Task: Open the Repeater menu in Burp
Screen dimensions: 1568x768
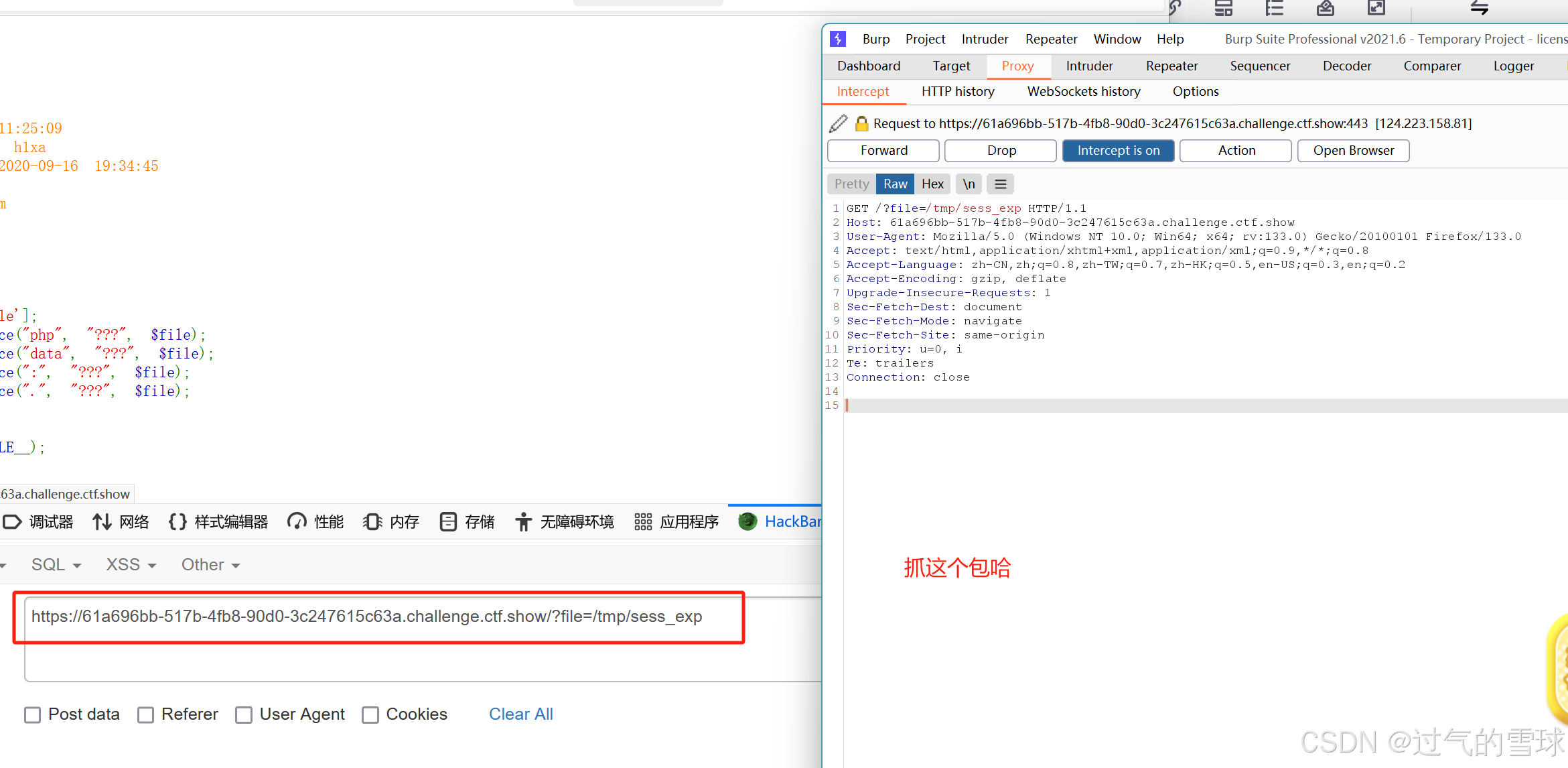Action: click(1051, 39)
